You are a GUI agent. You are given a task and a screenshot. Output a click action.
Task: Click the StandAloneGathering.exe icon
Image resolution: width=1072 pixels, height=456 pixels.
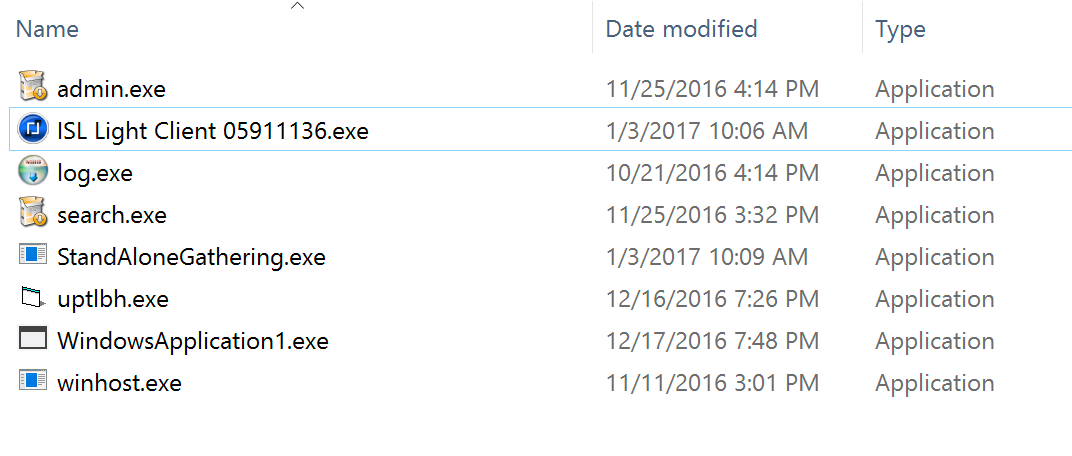[33, 256]
